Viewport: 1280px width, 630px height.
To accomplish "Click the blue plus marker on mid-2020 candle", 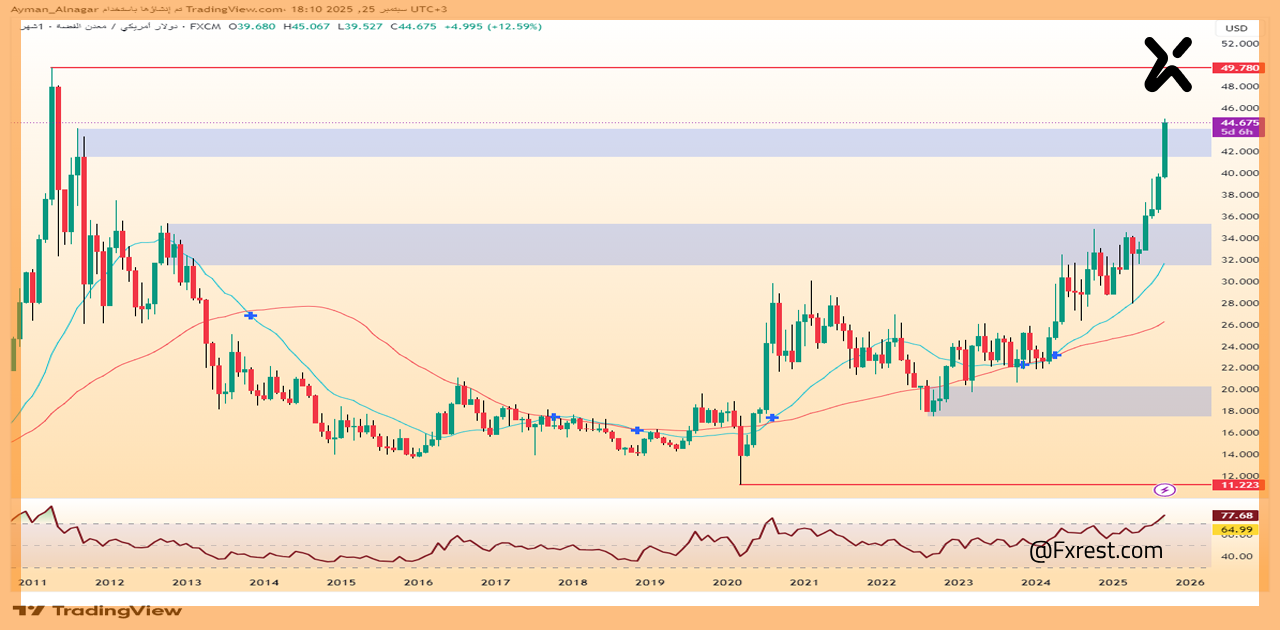I will click(x=771, y=417).
